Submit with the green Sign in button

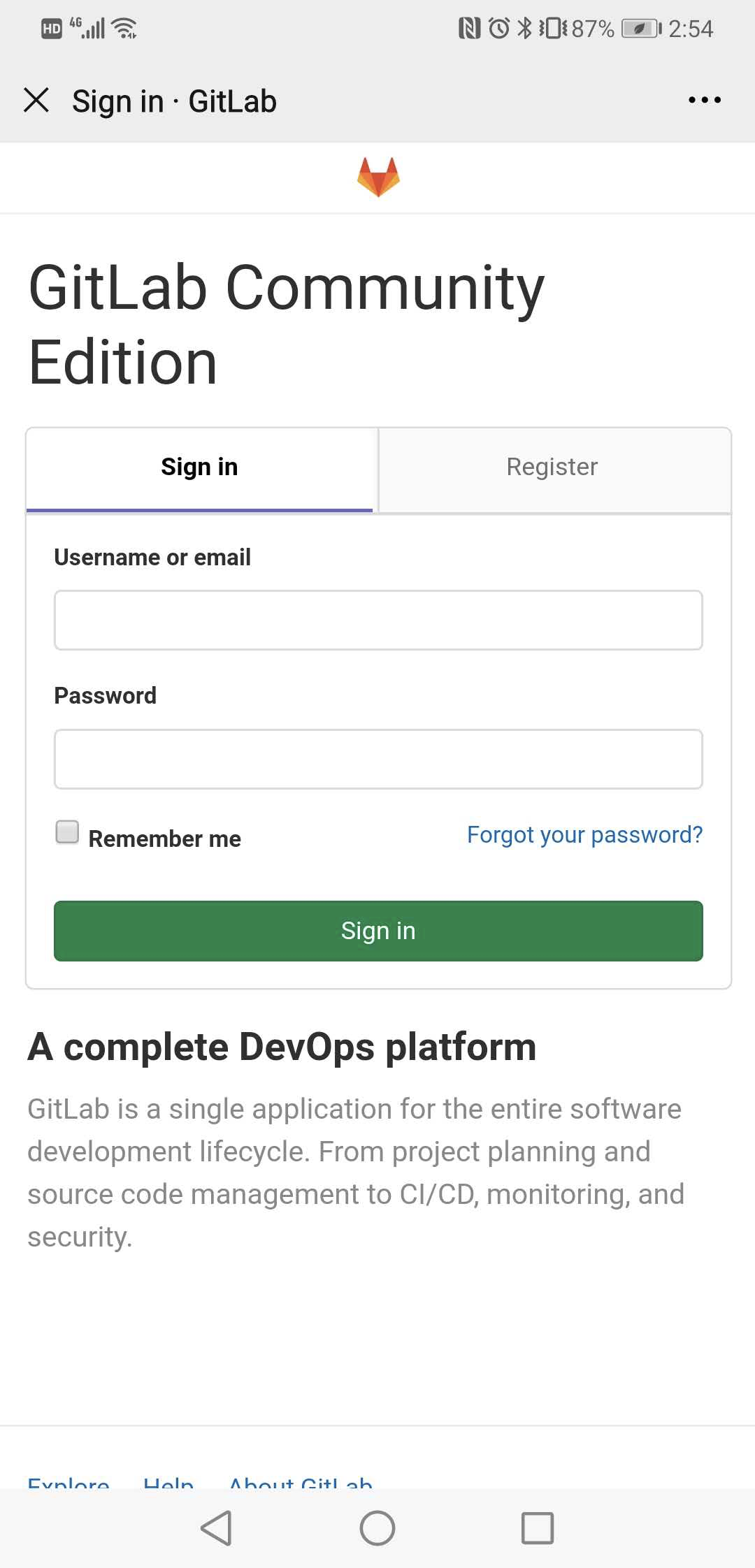tap(378, 931)
